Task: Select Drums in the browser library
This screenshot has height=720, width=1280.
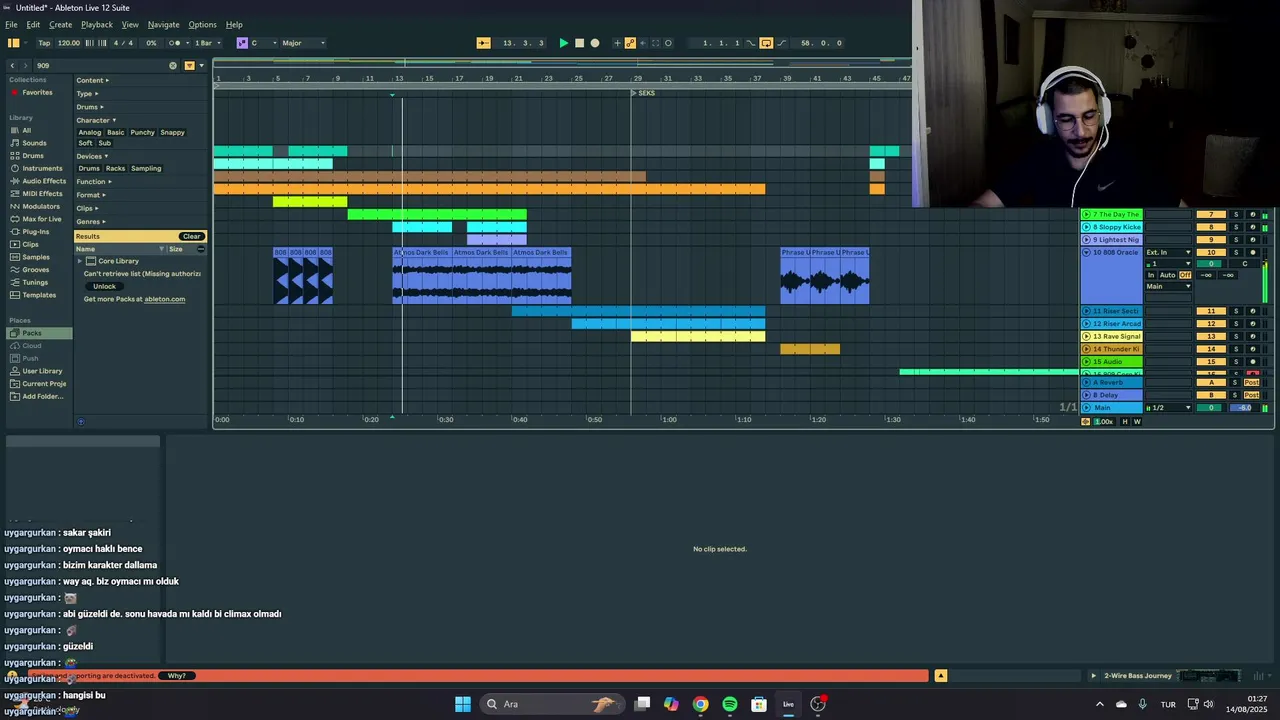Action: (x=33, y=156)
